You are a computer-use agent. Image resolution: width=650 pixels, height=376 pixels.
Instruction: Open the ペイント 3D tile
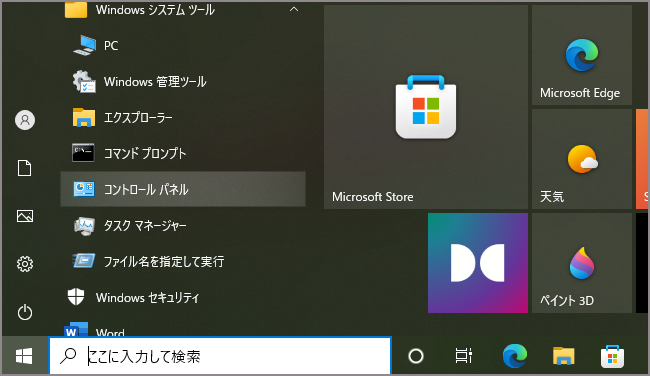pyautogui.click(x=582, y=263)
